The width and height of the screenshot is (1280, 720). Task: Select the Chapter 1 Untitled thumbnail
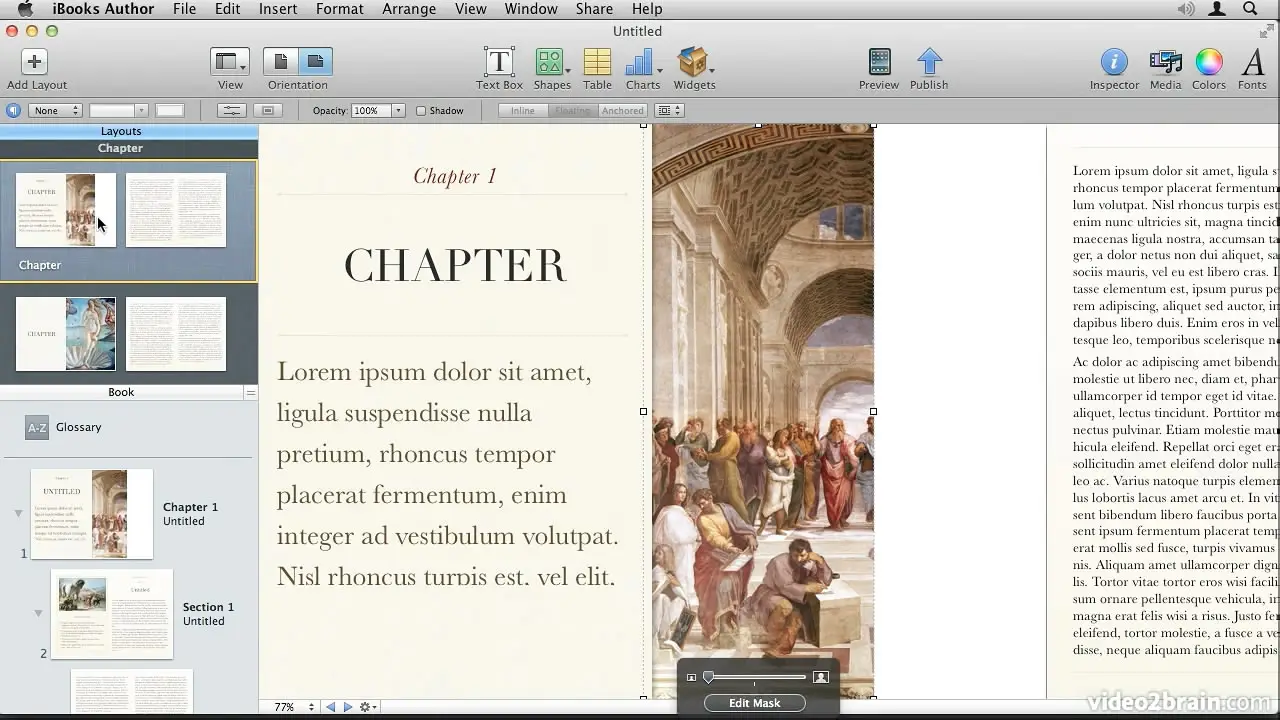[92, 514]
